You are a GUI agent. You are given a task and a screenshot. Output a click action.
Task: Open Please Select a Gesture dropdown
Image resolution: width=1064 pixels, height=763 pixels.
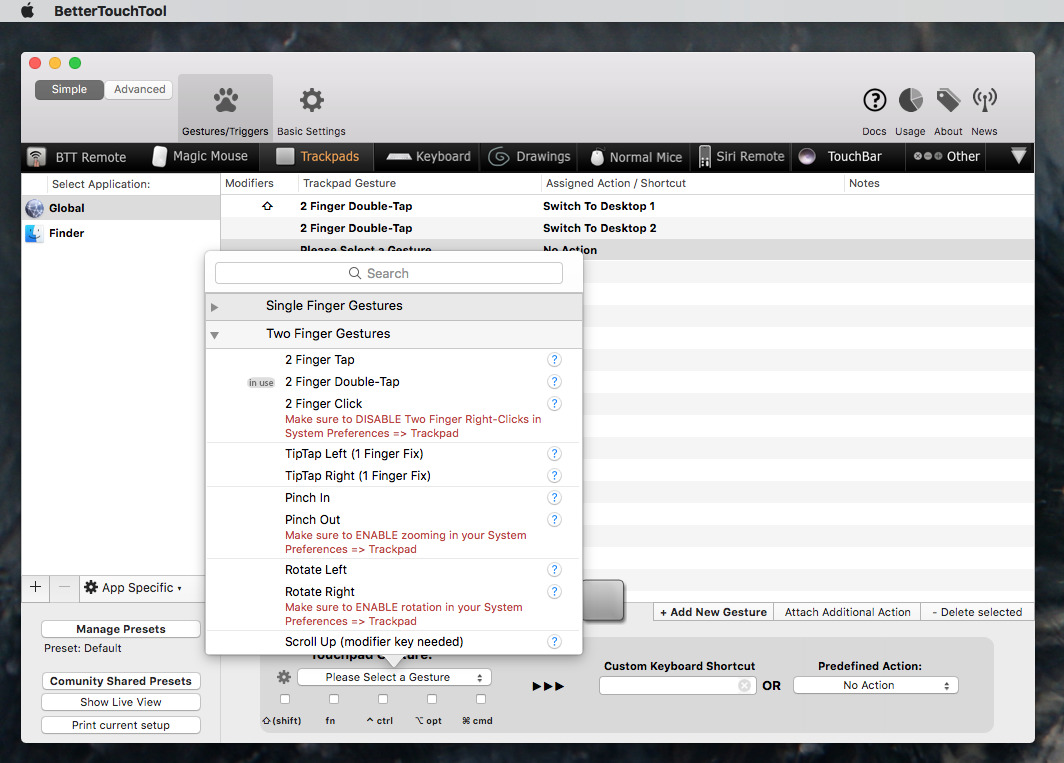pyautogui.click(x=394, y=677)
